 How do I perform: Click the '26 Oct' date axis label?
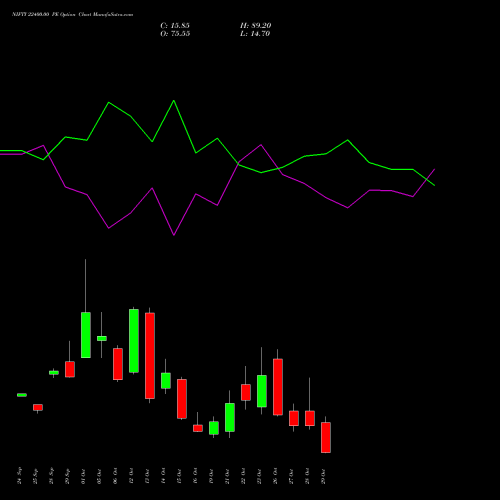pos(275,476)
